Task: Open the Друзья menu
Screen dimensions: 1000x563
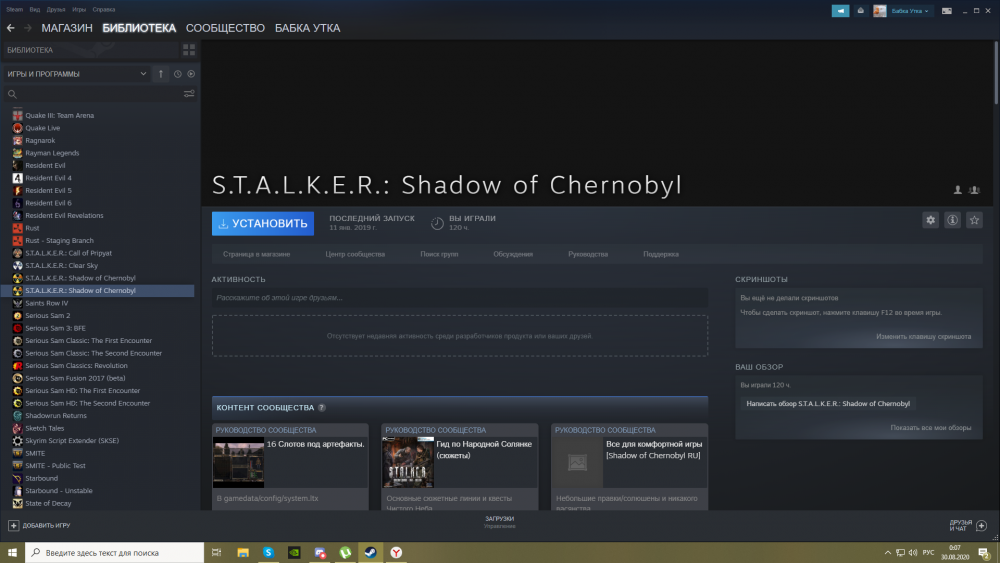Action: pos(56,10)
